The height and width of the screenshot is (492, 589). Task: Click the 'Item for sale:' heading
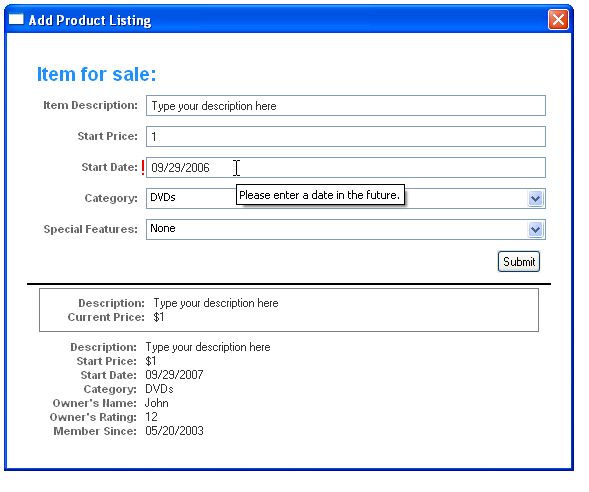[x=97, y=74]
